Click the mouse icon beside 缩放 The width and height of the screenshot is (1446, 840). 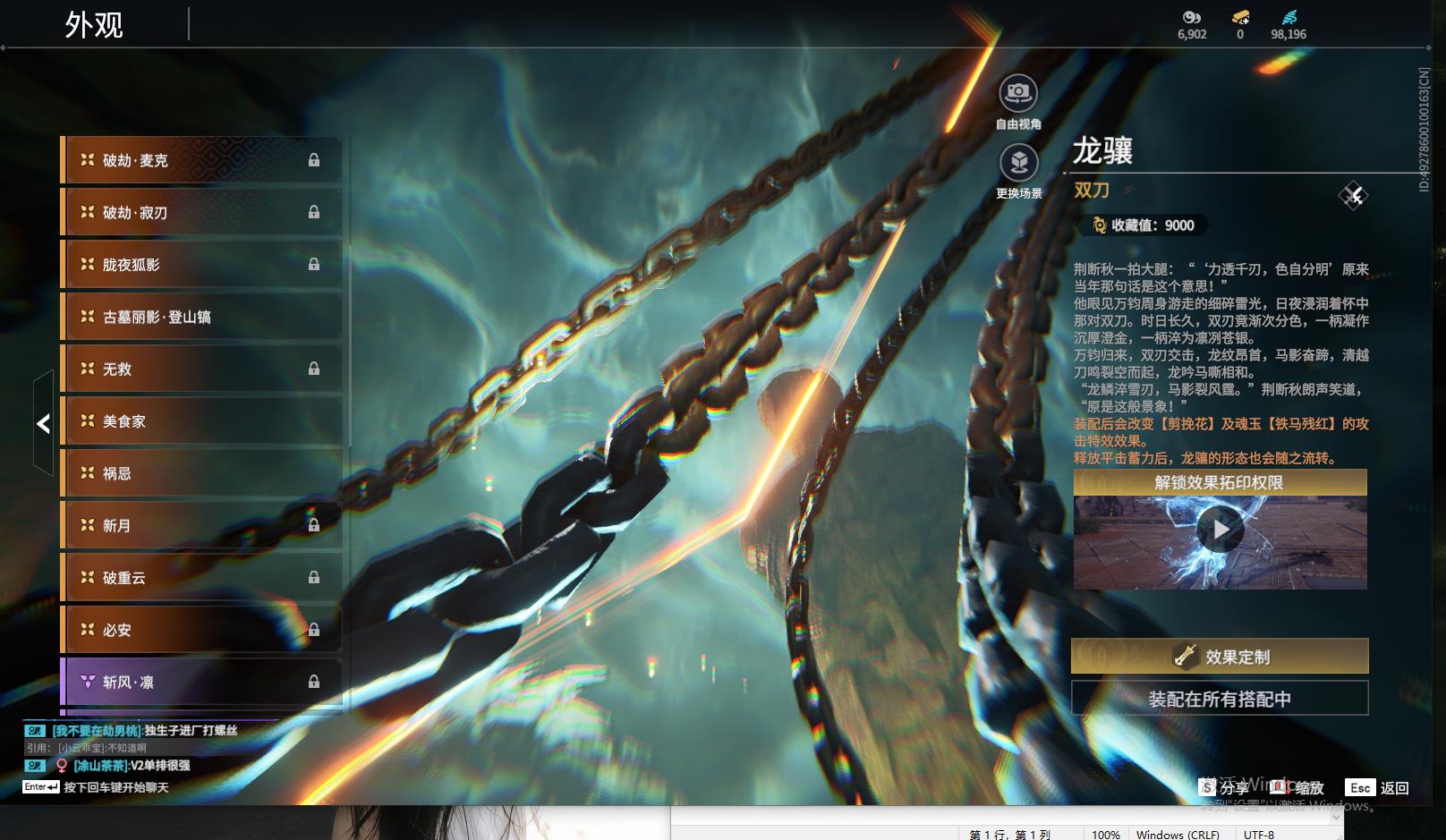pos(1280,787)
